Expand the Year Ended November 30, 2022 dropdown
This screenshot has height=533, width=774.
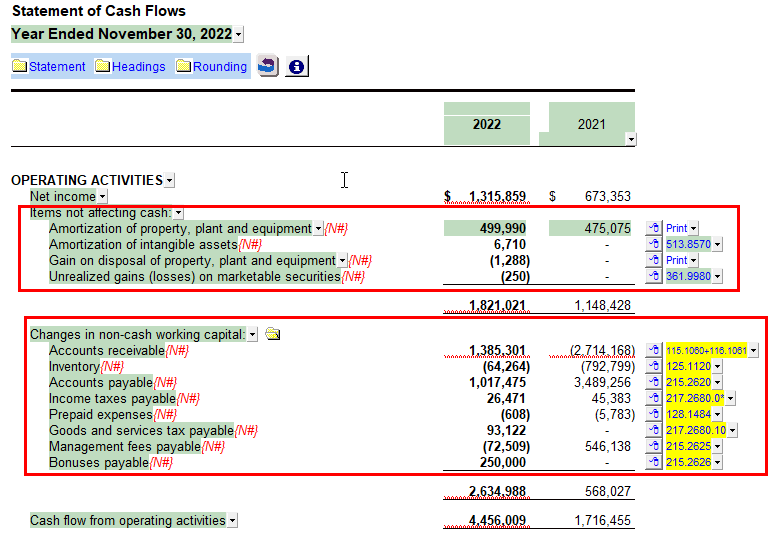coord(238,35)
